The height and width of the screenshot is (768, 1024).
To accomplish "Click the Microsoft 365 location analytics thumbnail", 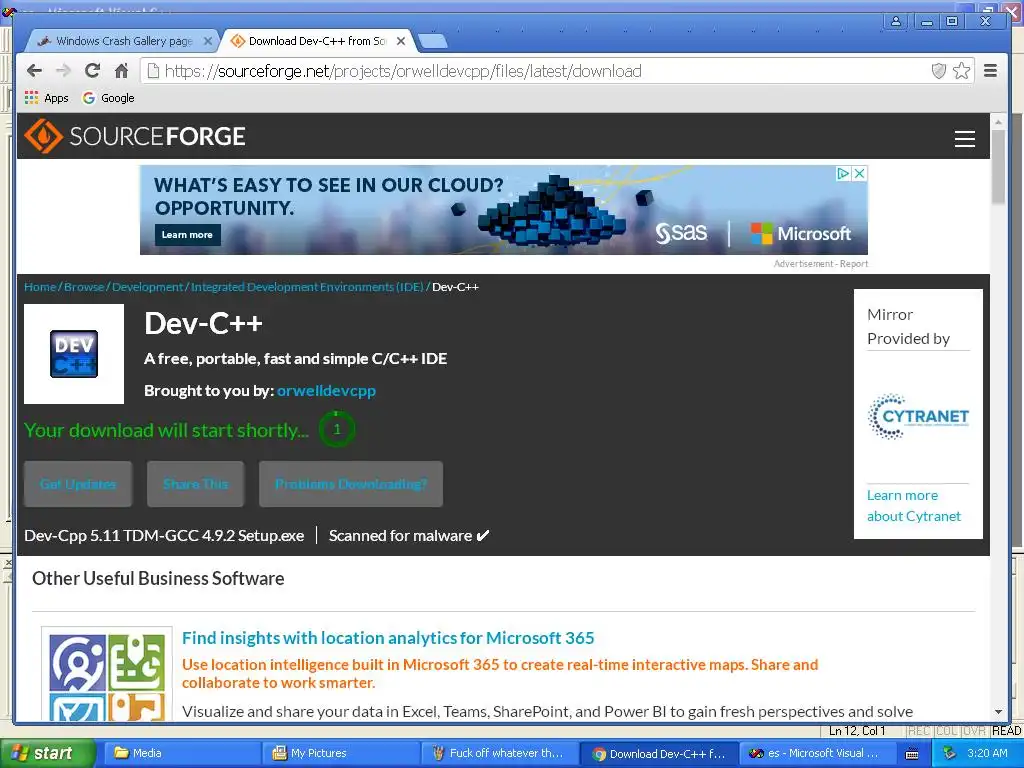I will tap(107, 674).
